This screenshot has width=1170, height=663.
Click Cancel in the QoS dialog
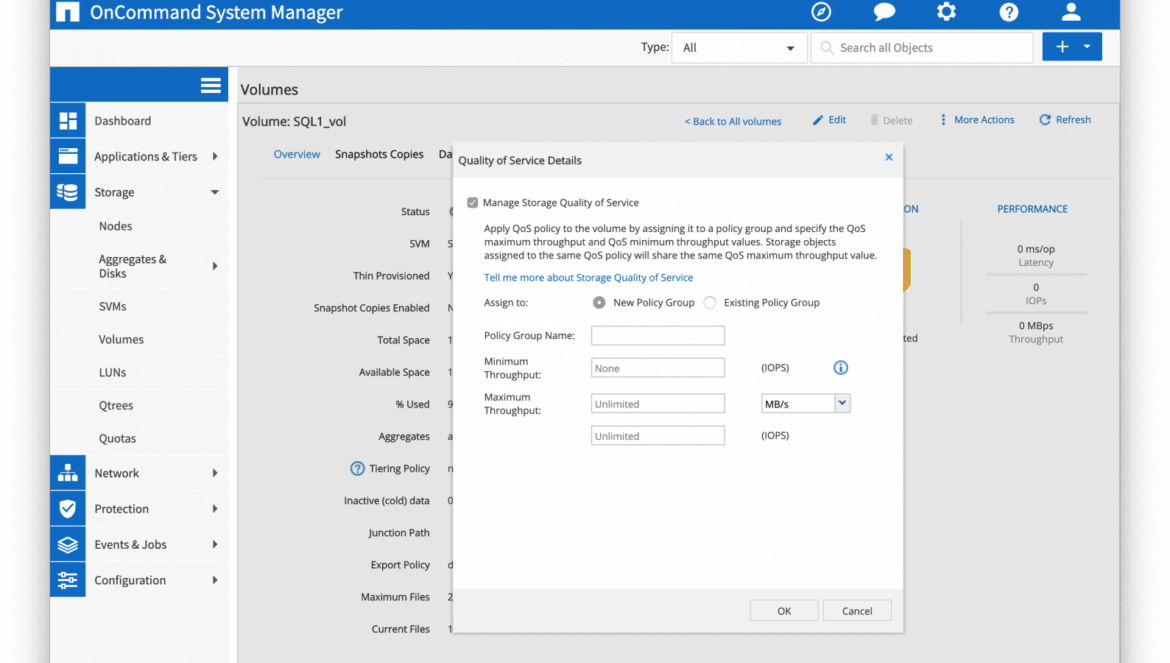(857, 611)
